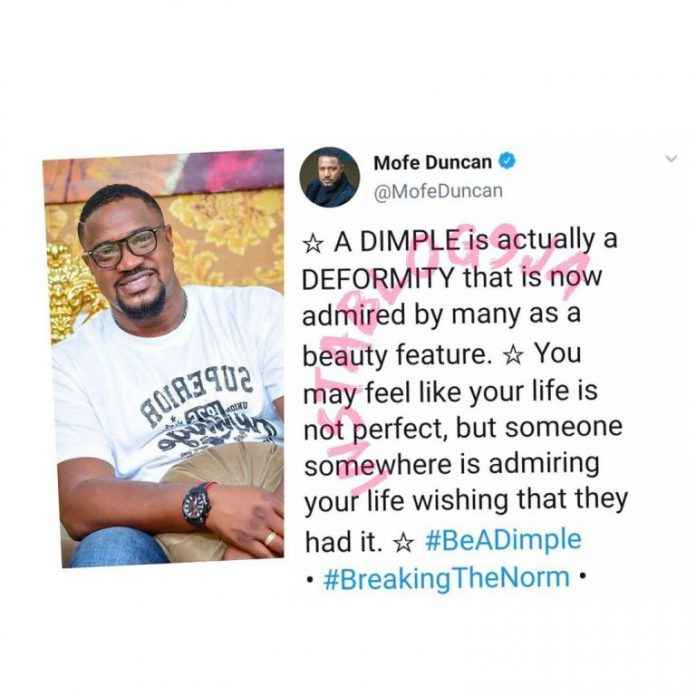This screenshot has height=696, width=696.
Task: Click Mofe Duncan's round profile avatar
Action: click(x=329, y=178)
